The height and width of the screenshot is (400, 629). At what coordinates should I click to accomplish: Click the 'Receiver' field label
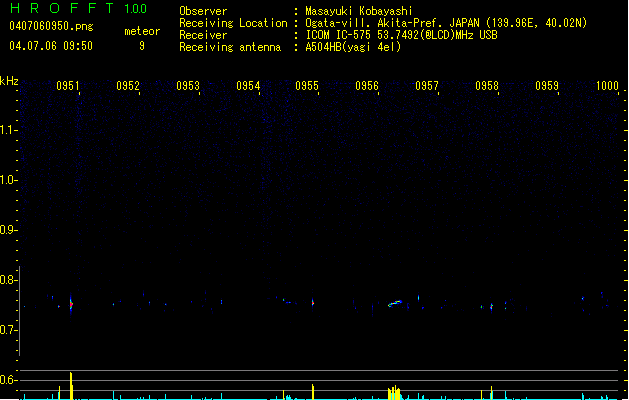(203, 35)
